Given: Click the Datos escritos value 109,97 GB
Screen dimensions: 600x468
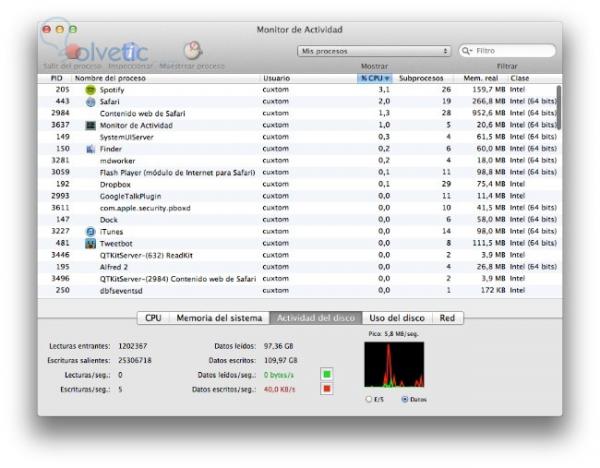Looking at the screenshot, I should tap(280, 360).
